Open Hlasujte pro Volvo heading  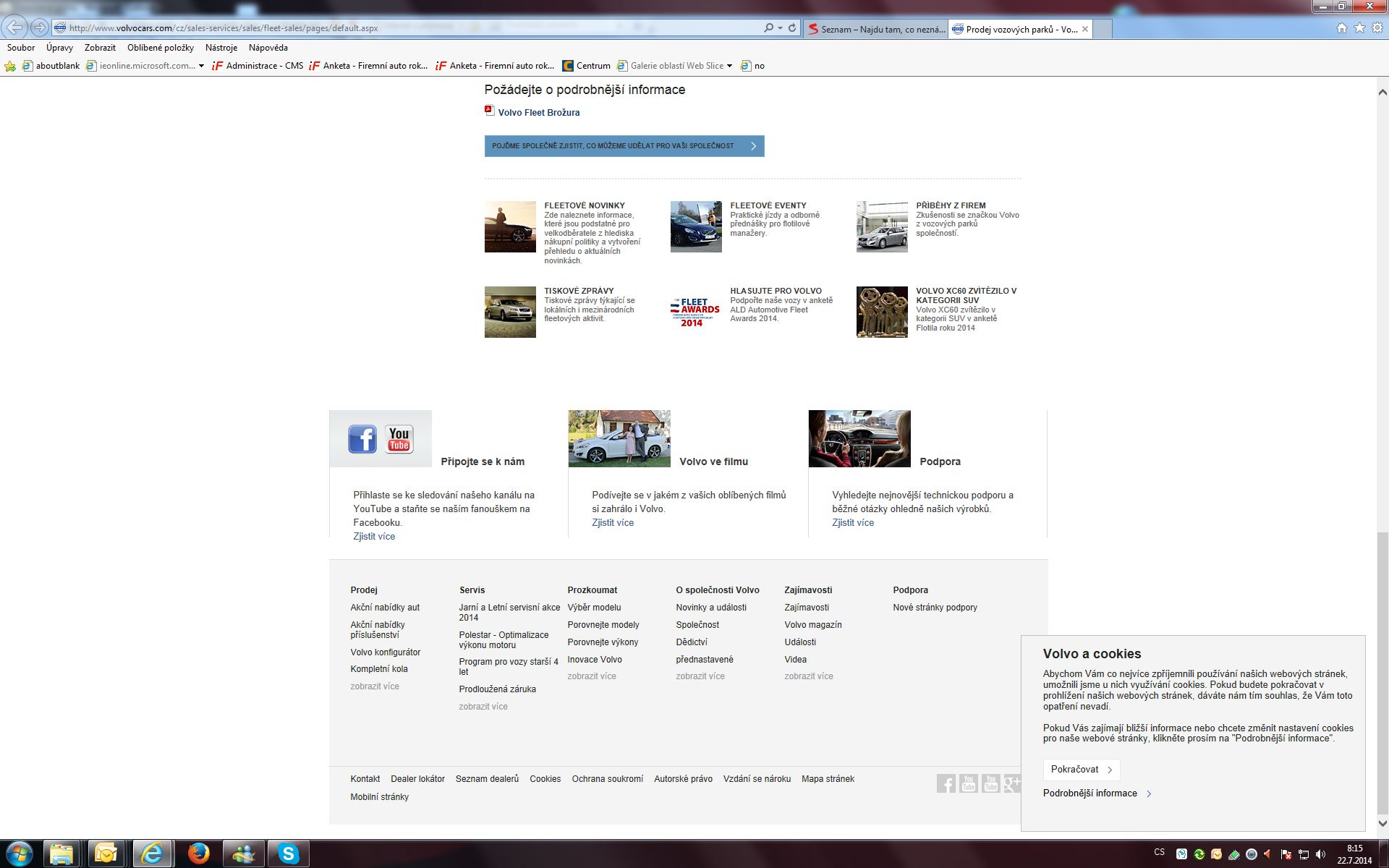pos(776,291)
